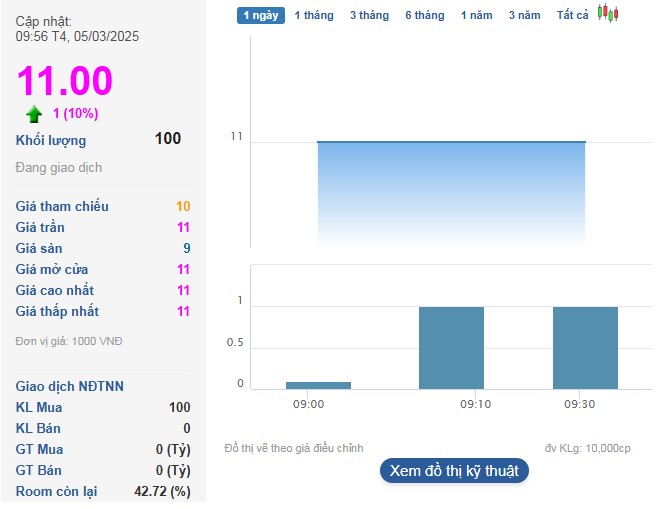Open the "6 tháng" chart view
Screen dimensions: 670x509
click(x=424, y=15)
